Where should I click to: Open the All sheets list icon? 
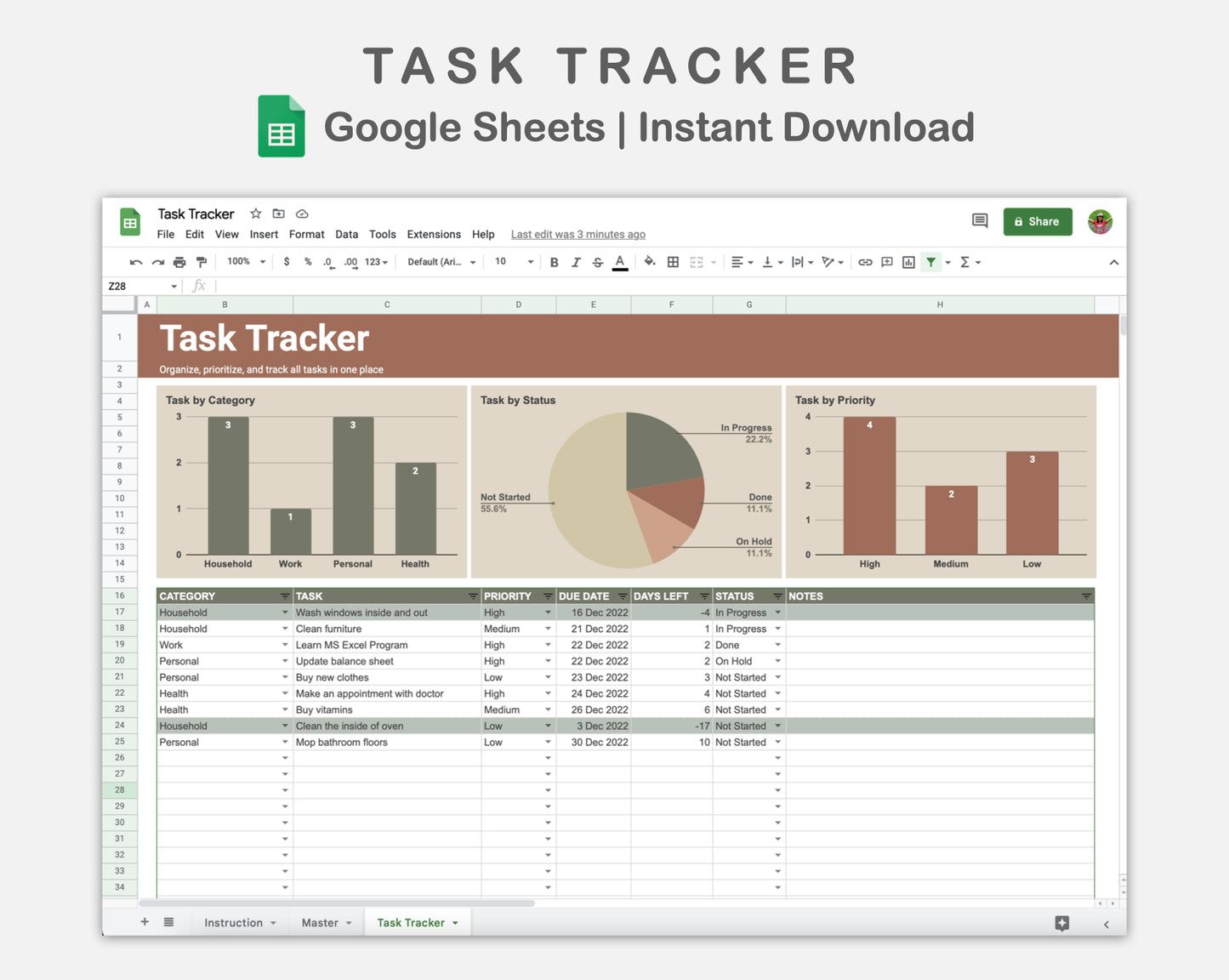click(168, 922)
